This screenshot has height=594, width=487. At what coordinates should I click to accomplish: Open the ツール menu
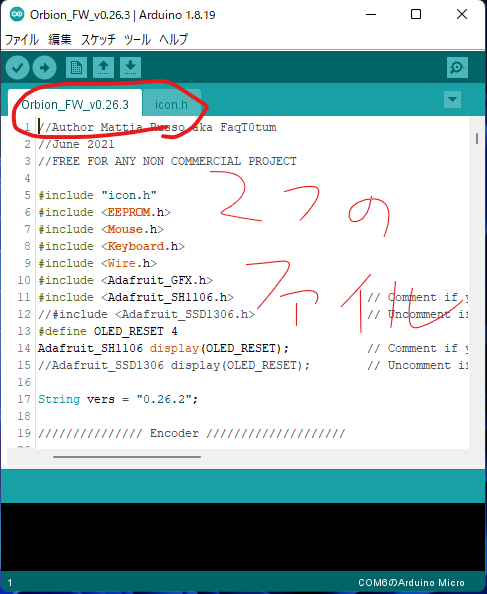(x=137, y=39)
